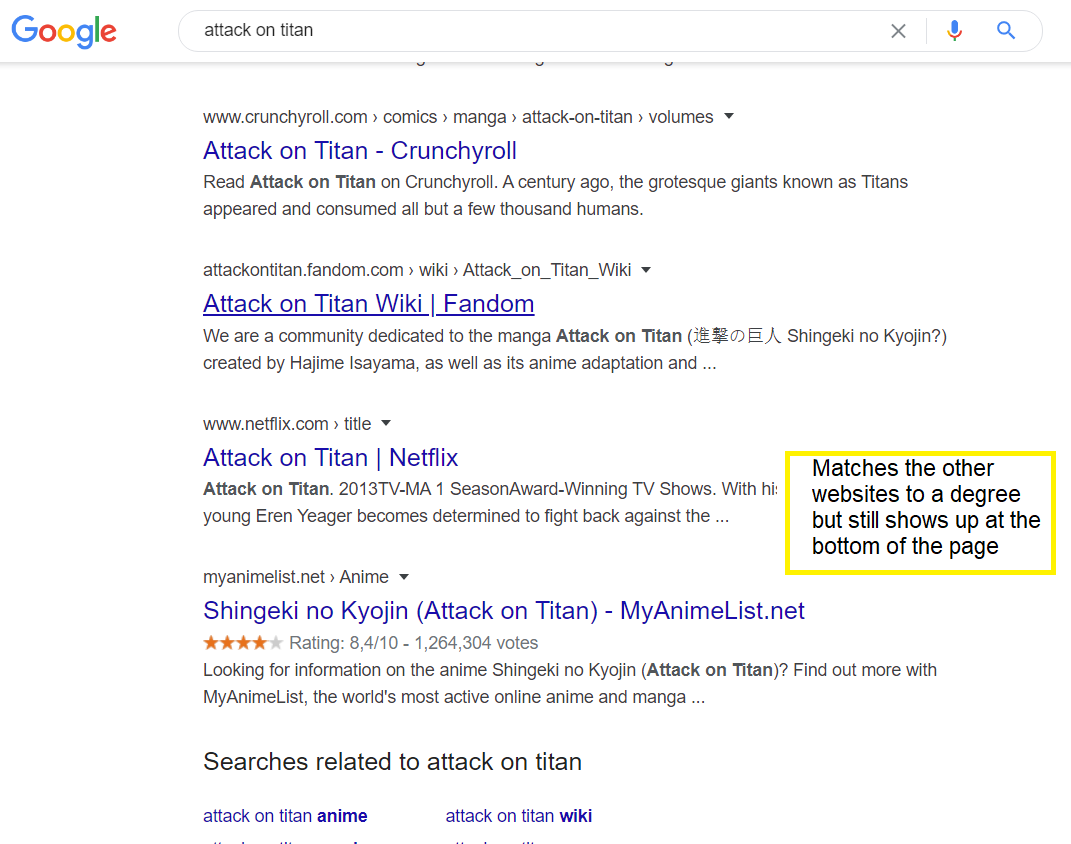Open the Shingeki no Kyojin MyAnimeList.net result
Viewport: 1071px width, 844px height.
(x=503, y=610)
